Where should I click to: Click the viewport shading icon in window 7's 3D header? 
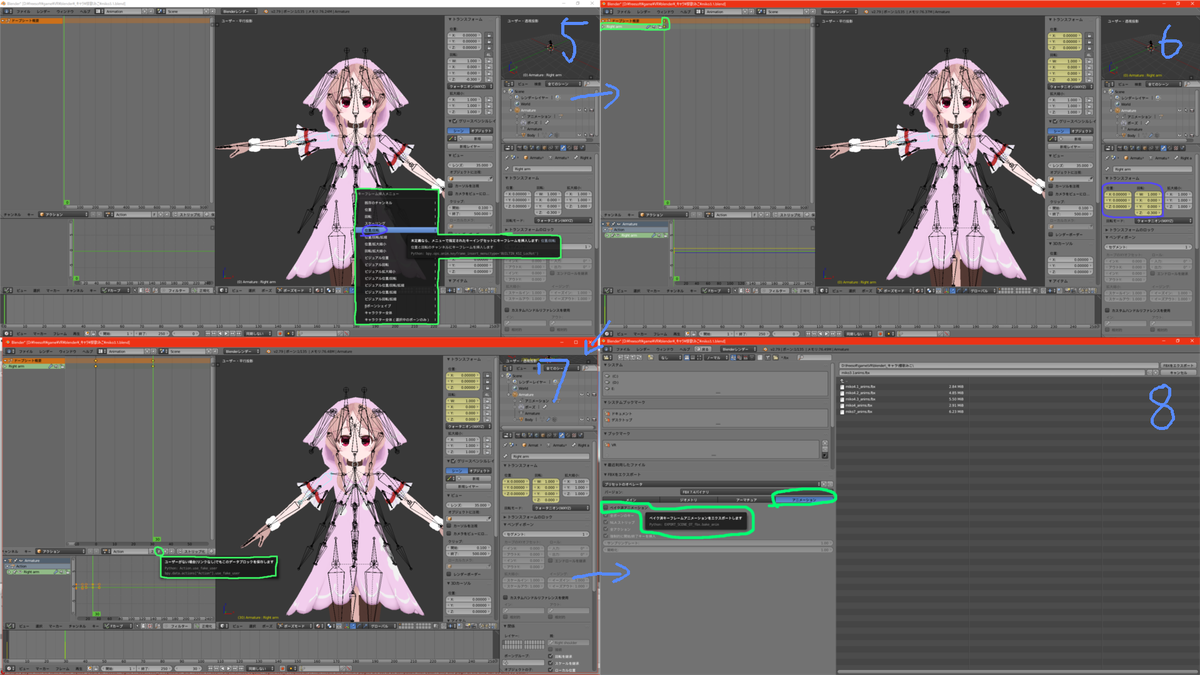pos(319,626)
